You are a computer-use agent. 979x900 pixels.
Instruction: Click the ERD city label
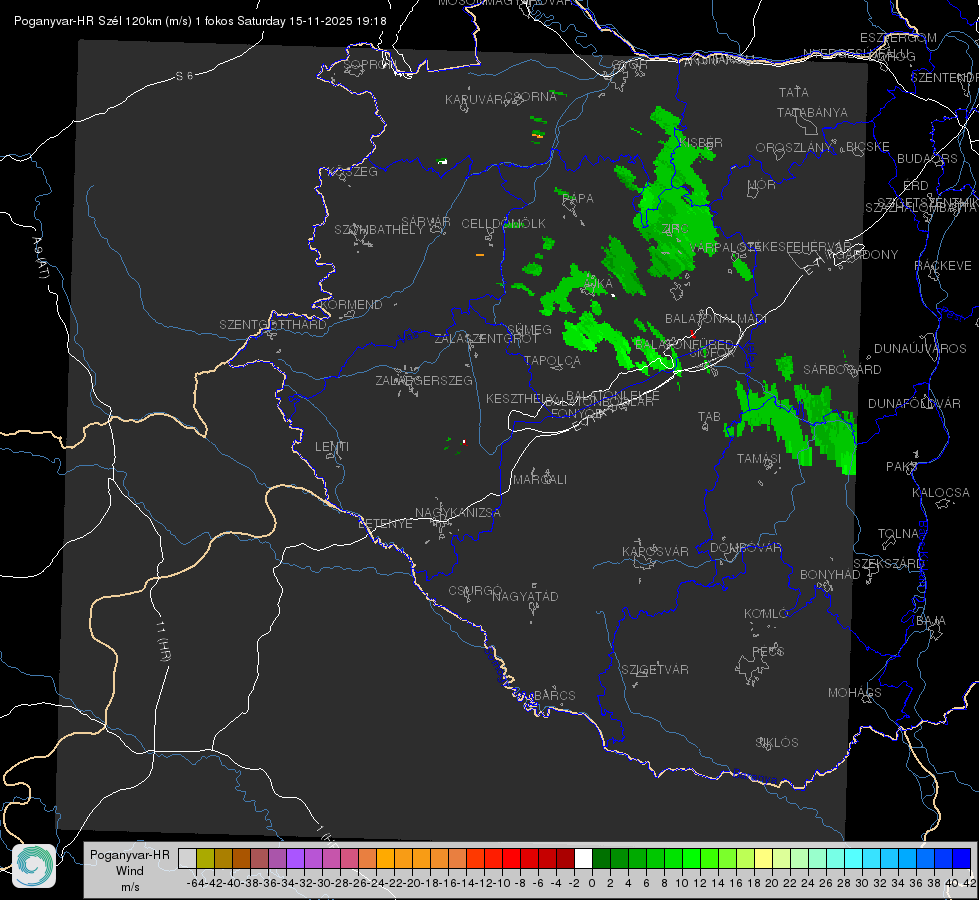(x=916, y=186)
